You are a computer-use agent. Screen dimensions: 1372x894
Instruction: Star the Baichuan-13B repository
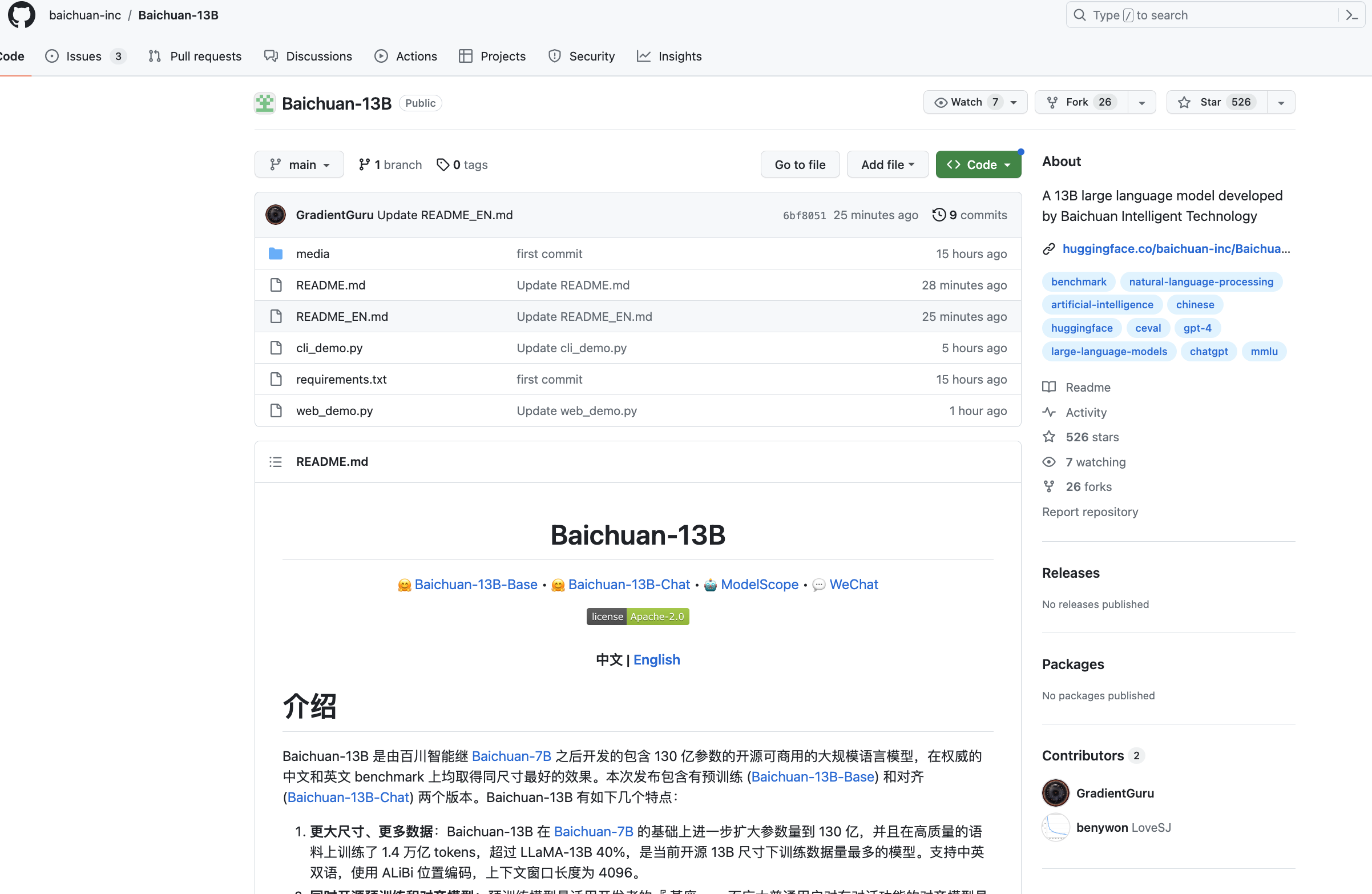tap(1216, 102)
